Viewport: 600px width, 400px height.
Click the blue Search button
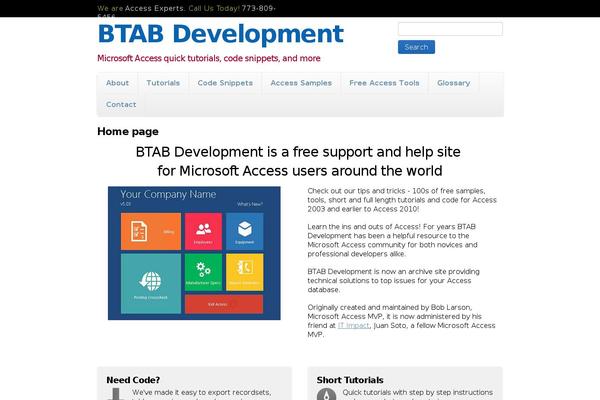pyautogui.click(x=416, y=47)
